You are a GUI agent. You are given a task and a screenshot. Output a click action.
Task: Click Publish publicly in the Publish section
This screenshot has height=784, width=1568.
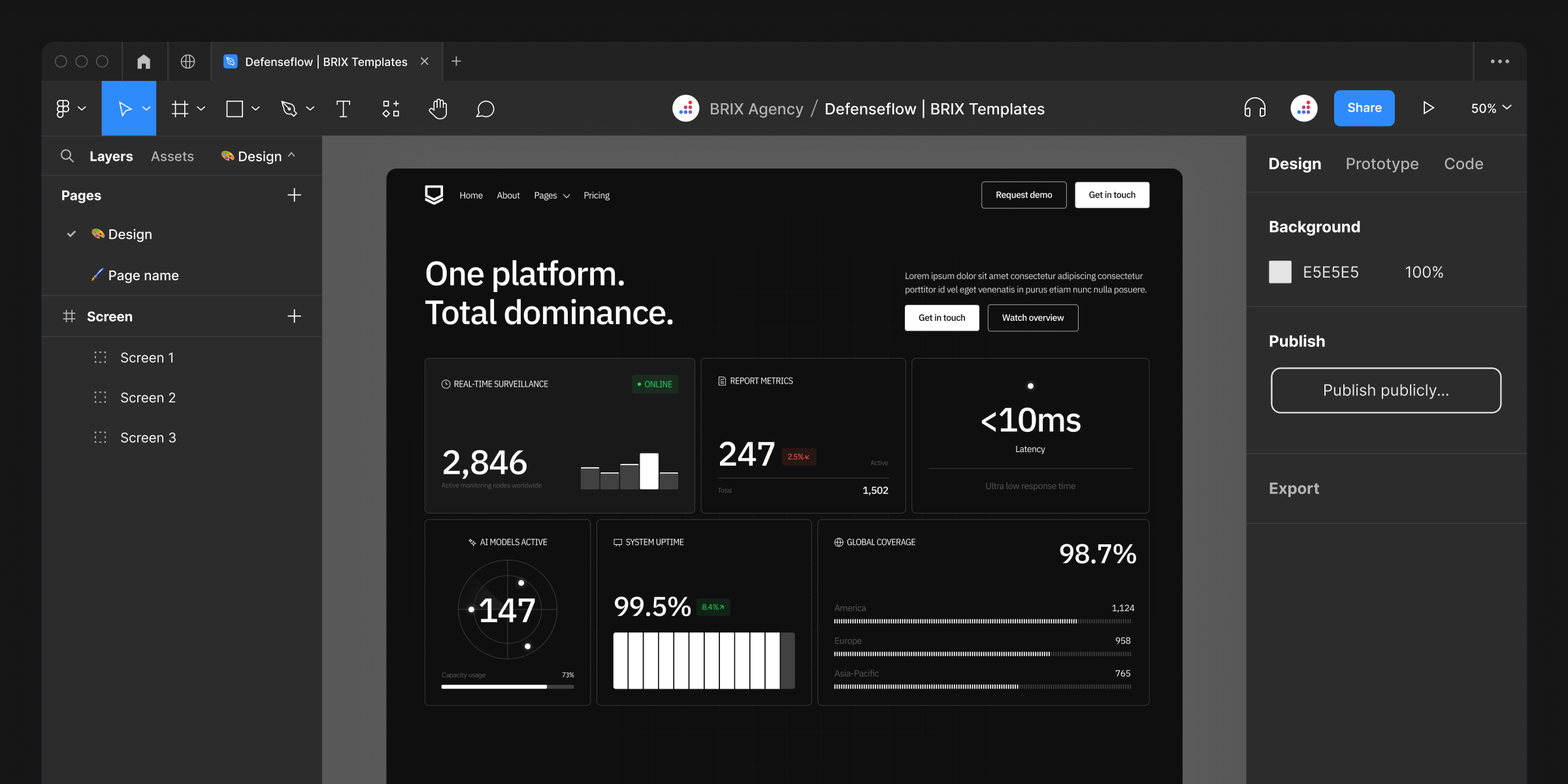click(x=1385, y=390)
